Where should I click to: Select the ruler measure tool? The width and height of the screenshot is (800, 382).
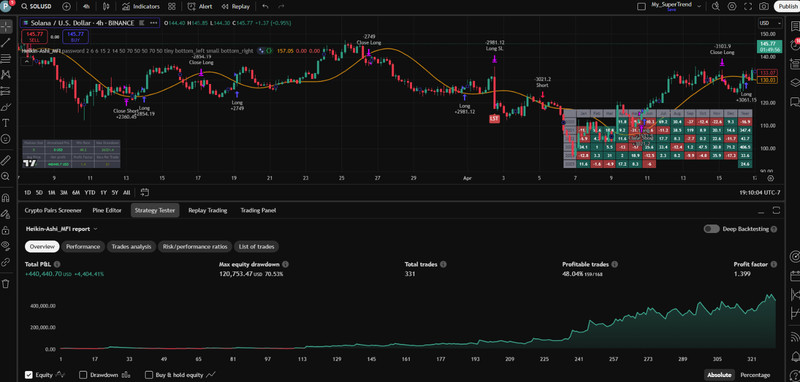click(6, 160)
